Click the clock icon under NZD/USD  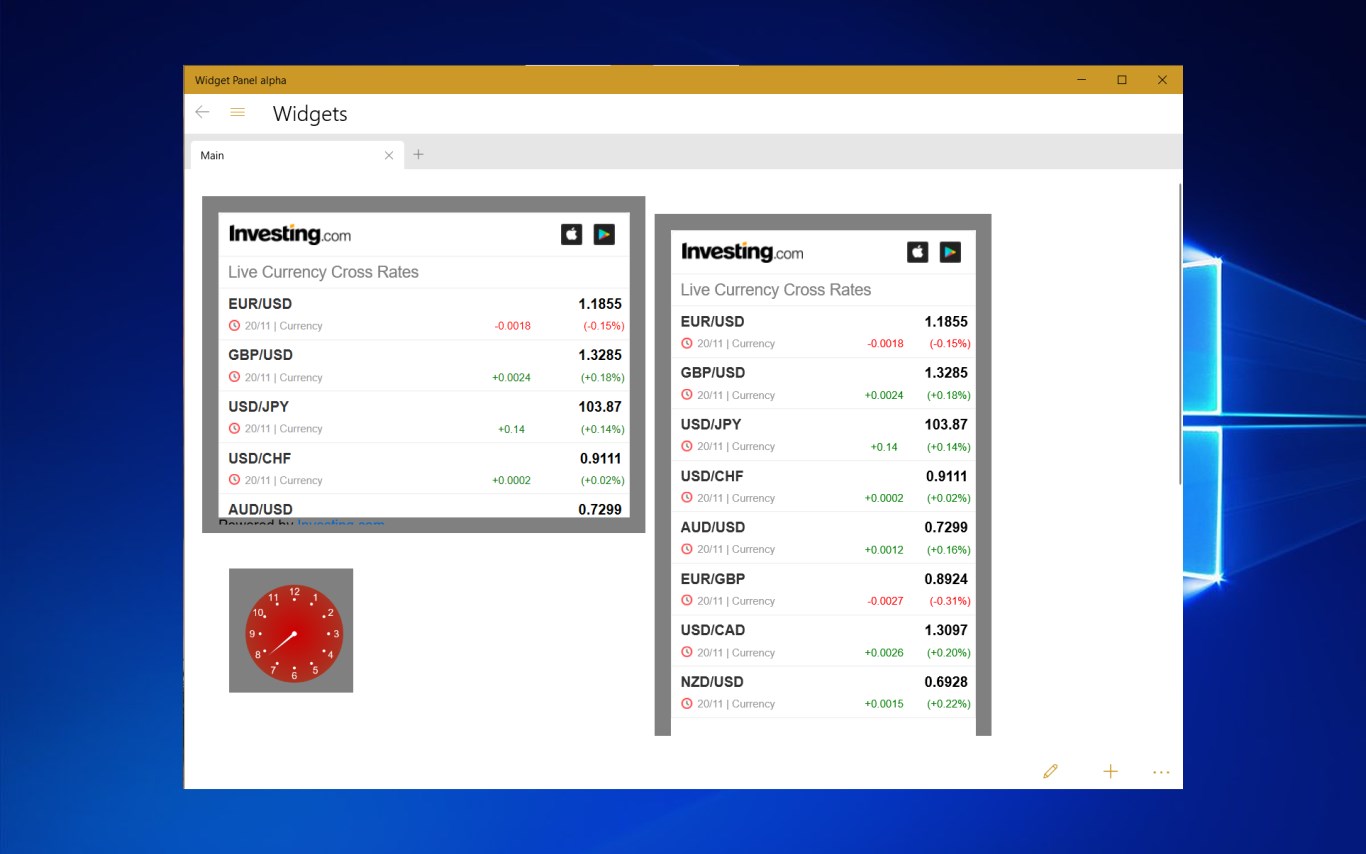(x=687, y=703)
